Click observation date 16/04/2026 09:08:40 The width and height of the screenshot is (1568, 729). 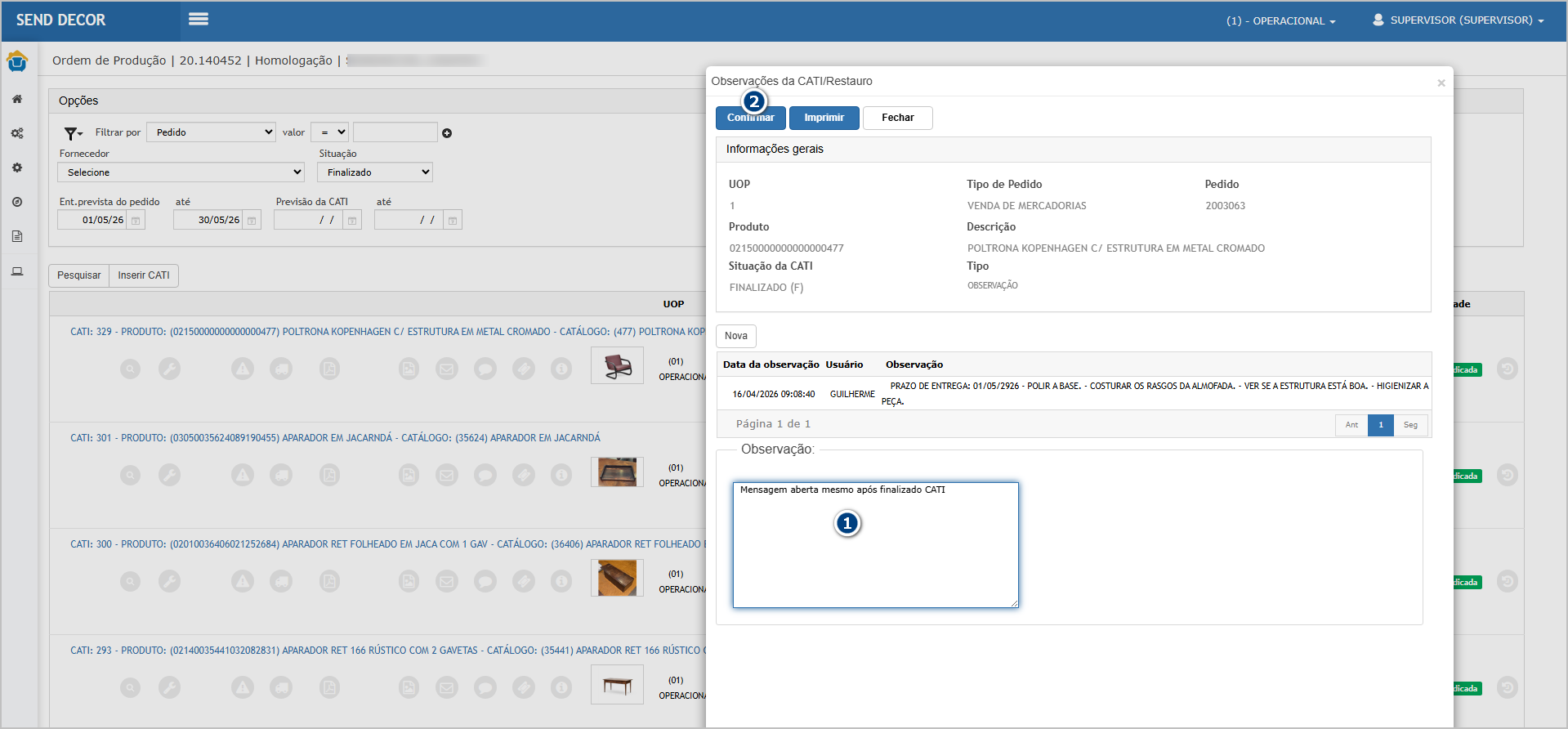774,394
